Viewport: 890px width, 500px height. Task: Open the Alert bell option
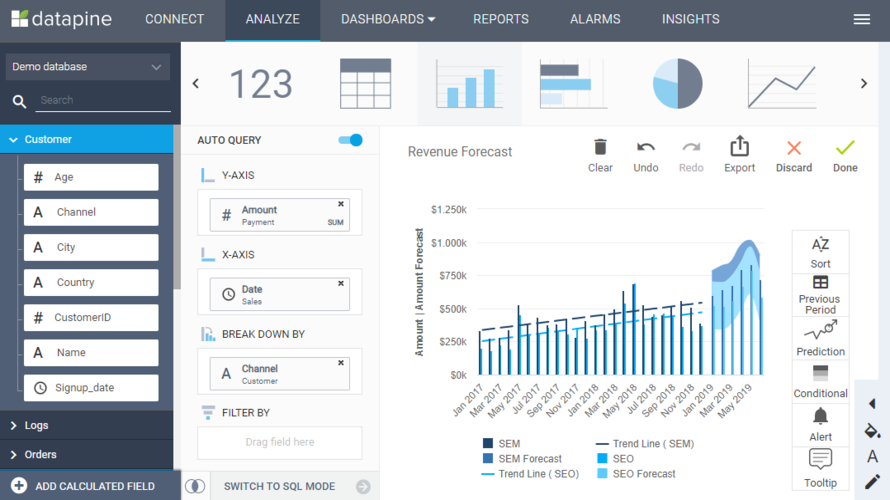820,423
